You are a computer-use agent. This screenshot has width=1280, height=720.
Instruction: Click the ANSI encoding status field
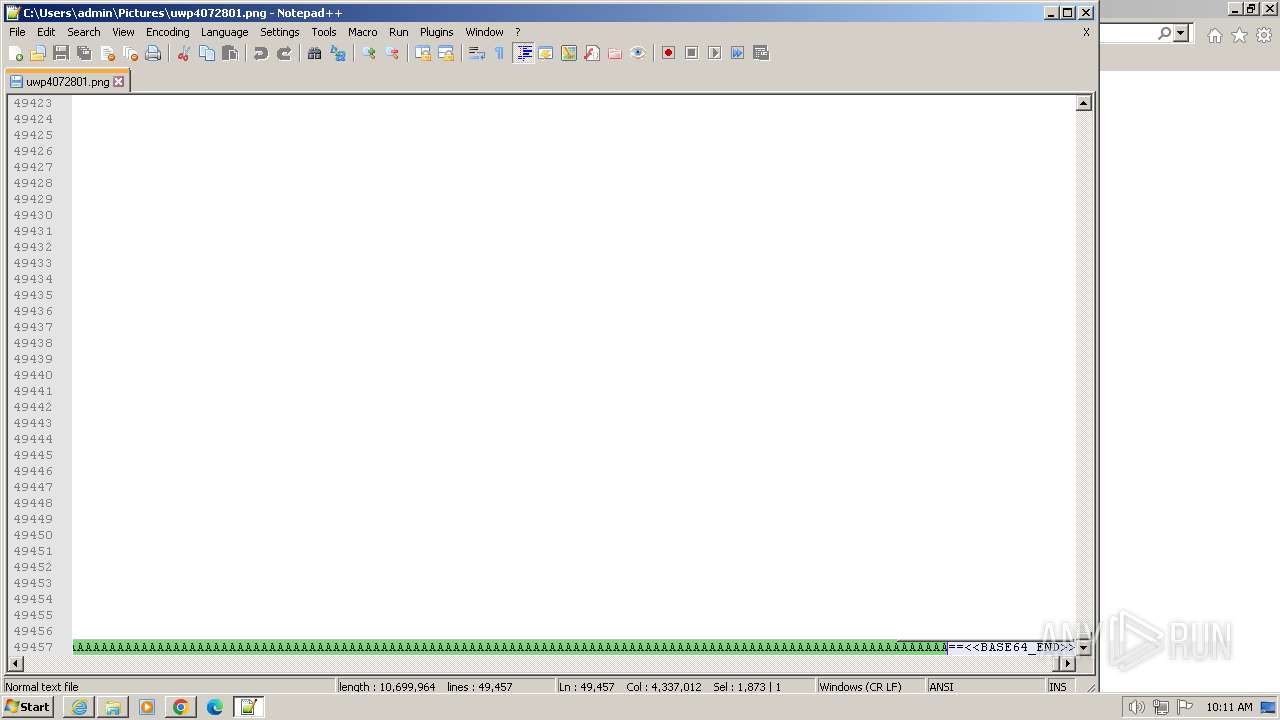point(985,687)
